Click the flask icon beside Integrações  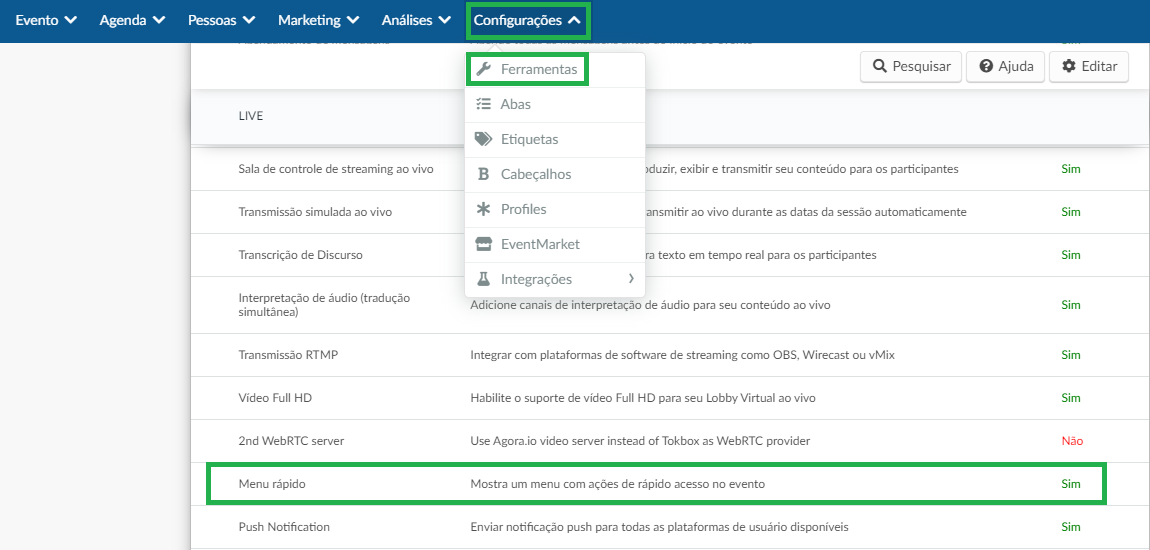click(483, 279)
